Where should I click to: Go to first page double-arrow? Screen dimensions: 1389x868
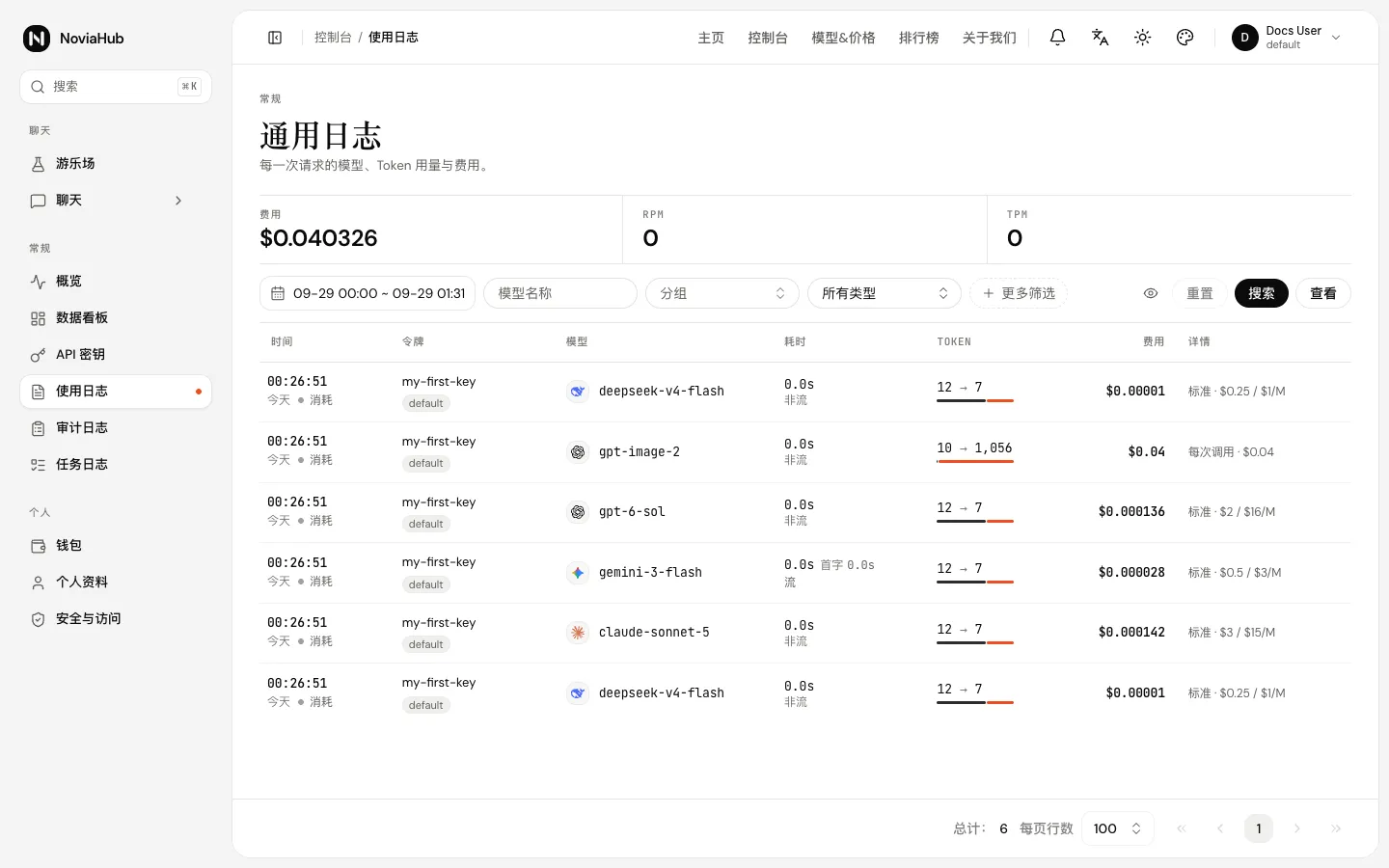tap(1182, 828)
